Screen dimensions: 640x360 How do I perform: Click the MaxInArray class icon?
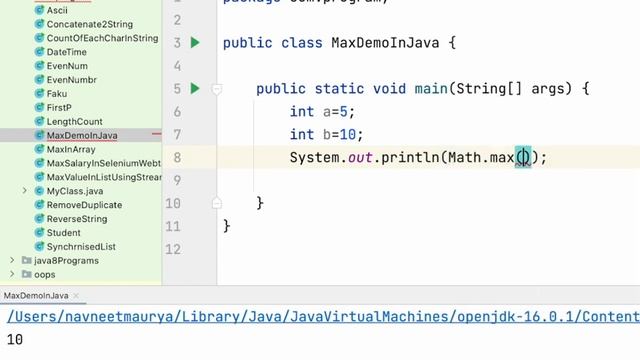pos(39,149)
